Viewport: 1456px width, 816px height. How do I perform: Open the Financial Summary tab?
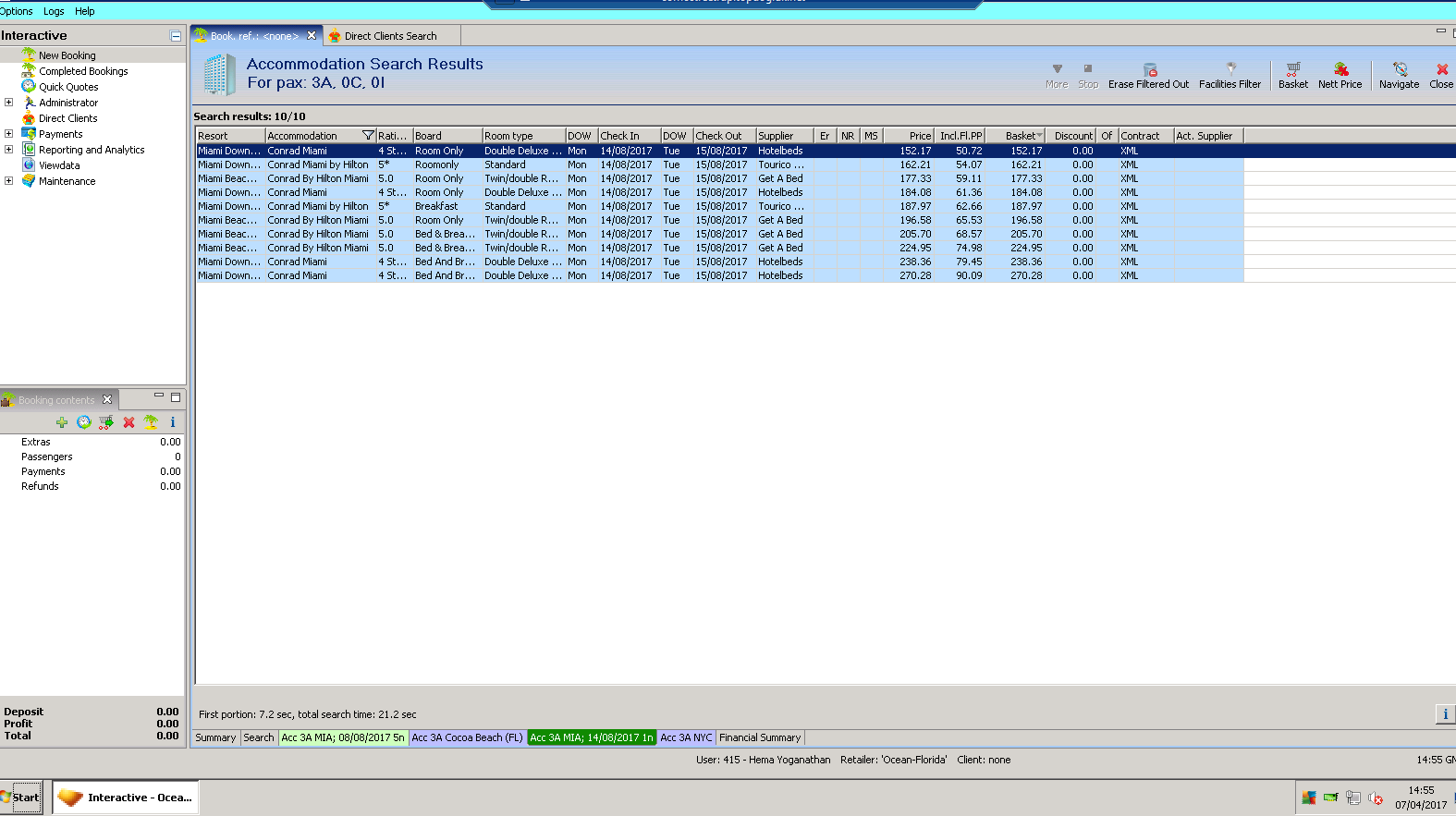pos(760,737)
